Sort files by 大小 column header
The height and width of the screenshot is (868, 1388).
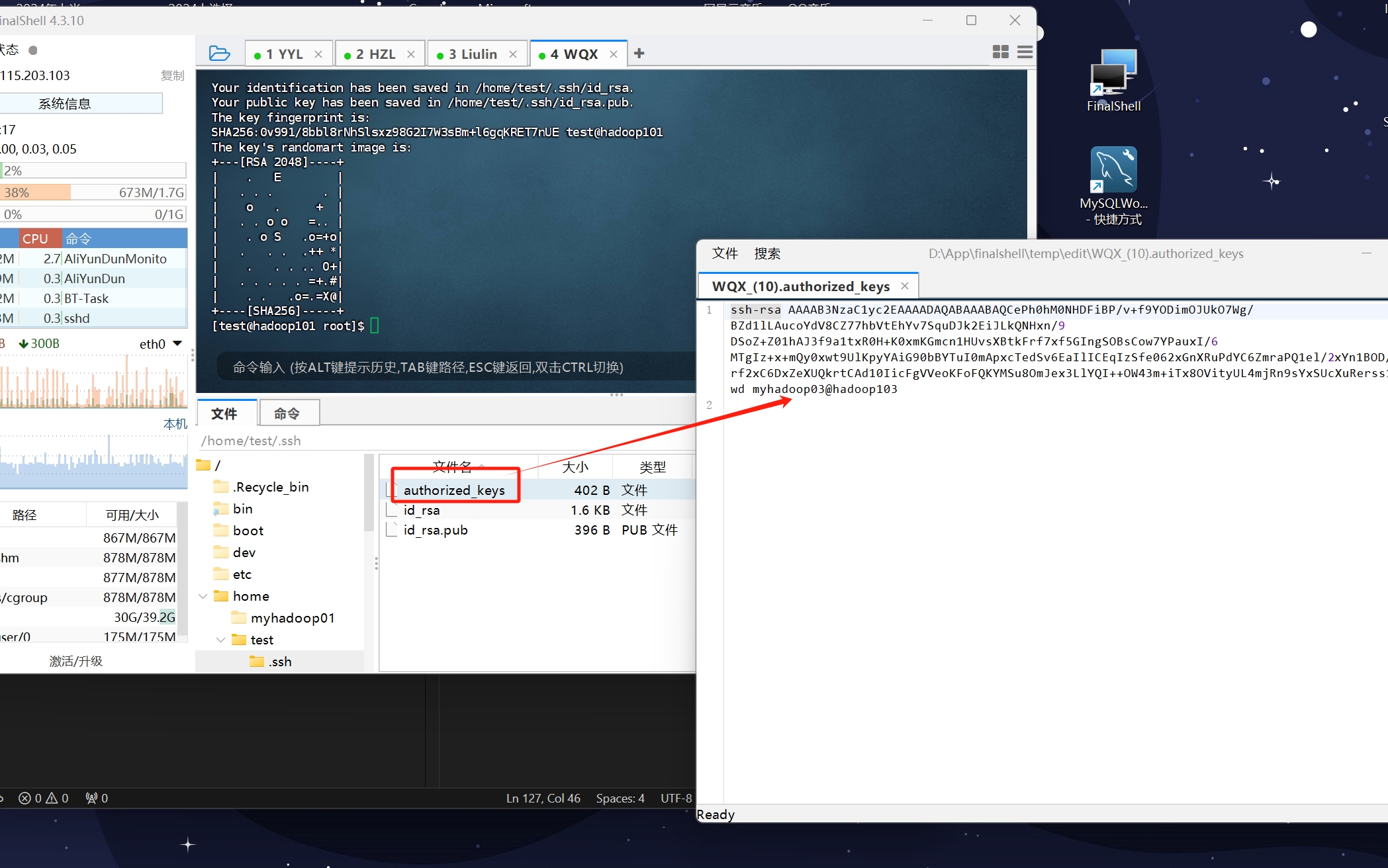(x=575, y=466)
